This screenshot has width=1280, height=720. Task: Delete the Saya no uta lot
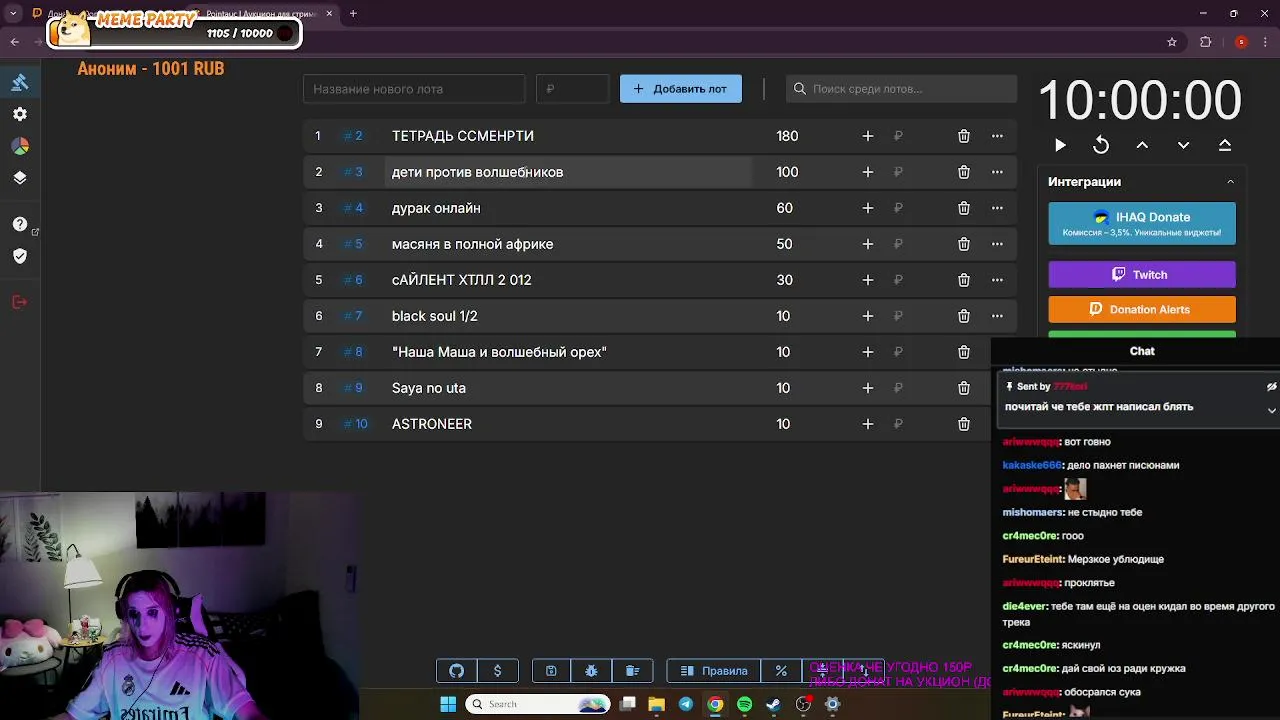pyautogui.click(x=964, y=388)
